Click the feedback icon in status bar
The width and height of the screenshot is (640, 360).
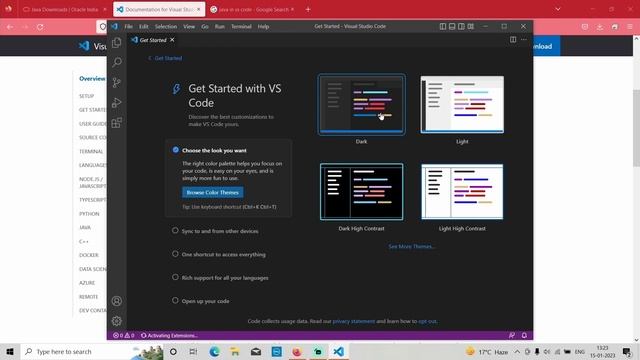(512, 336)
